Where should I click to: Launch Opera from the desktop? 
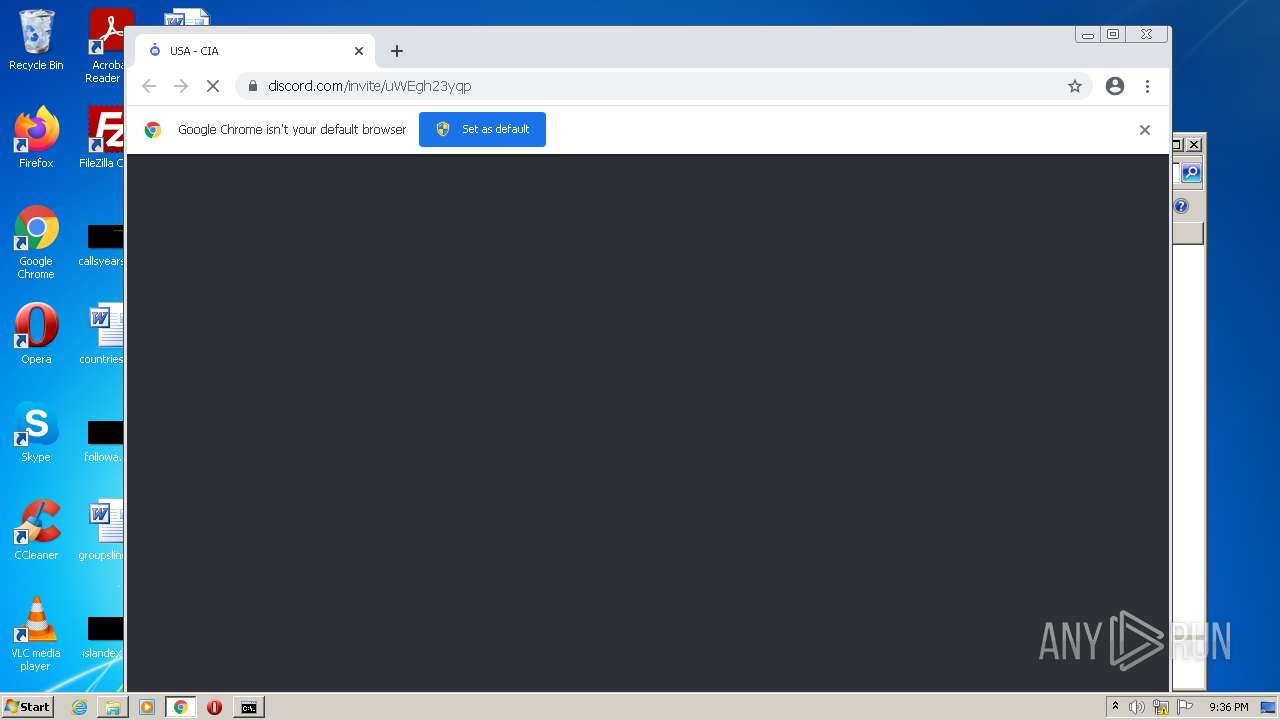click(x=36, y=334)
